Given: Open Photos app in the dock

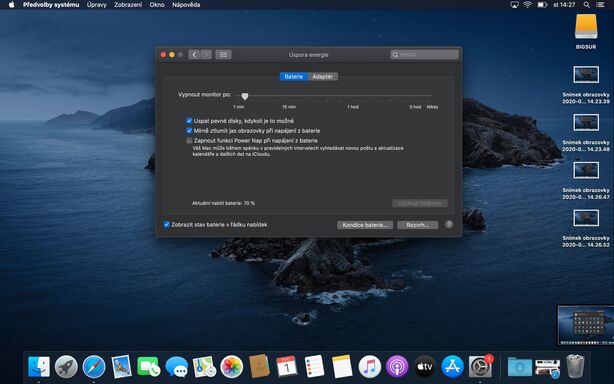Looking at the screenshot, I should 232,367.
